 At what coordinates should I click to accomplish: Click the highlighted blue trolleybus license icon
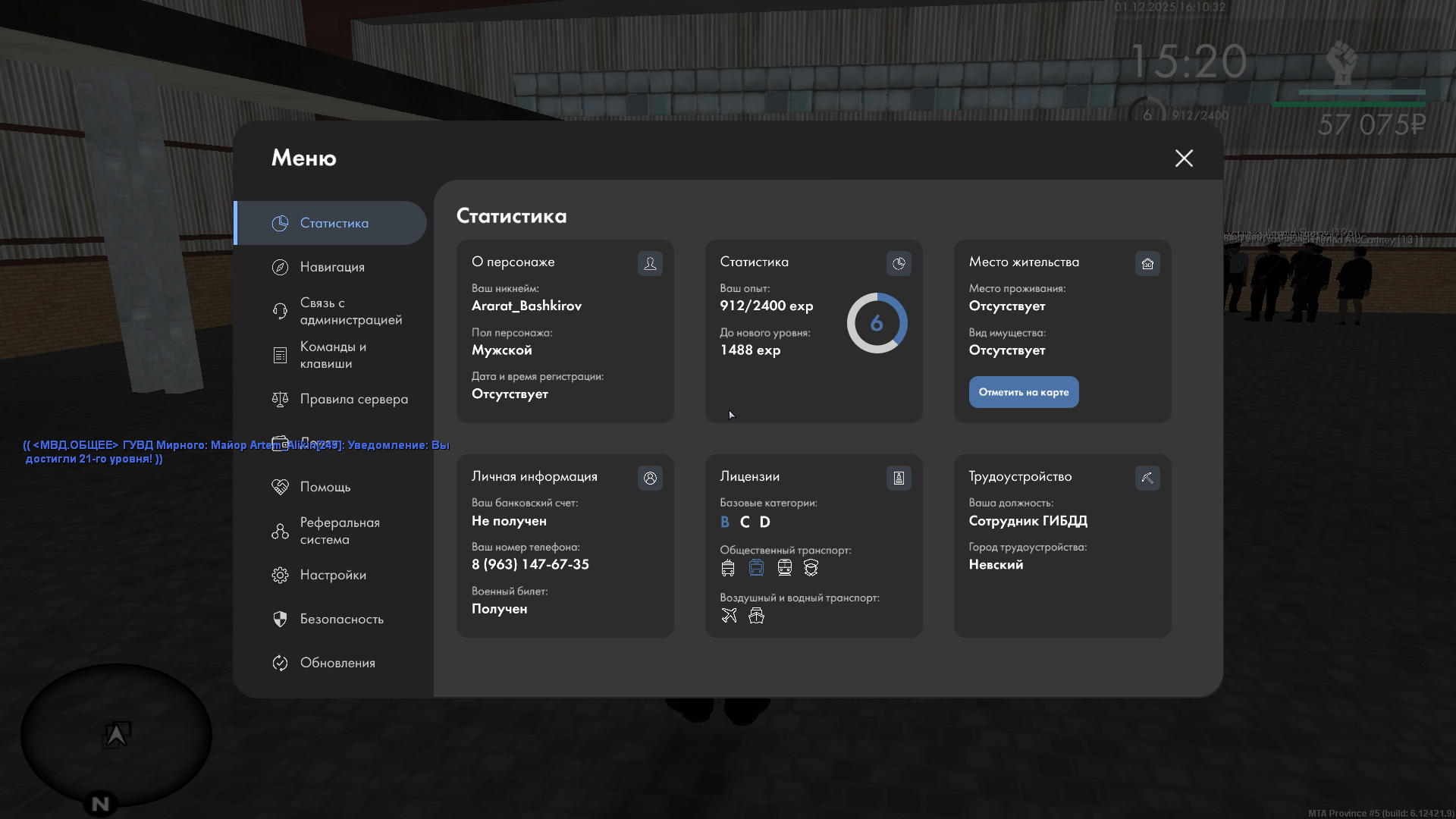pyautogui.click(x=756, y=568)
